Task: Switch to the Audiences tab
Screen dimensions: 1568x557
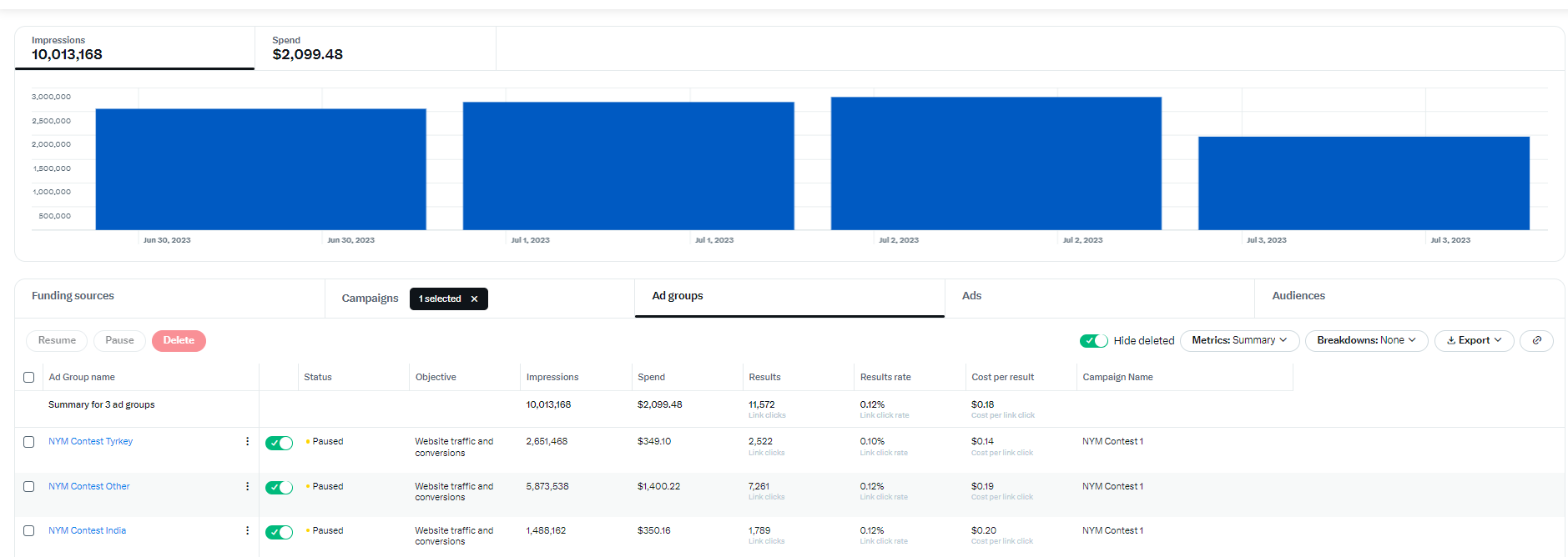Action: click(1298, 296)
